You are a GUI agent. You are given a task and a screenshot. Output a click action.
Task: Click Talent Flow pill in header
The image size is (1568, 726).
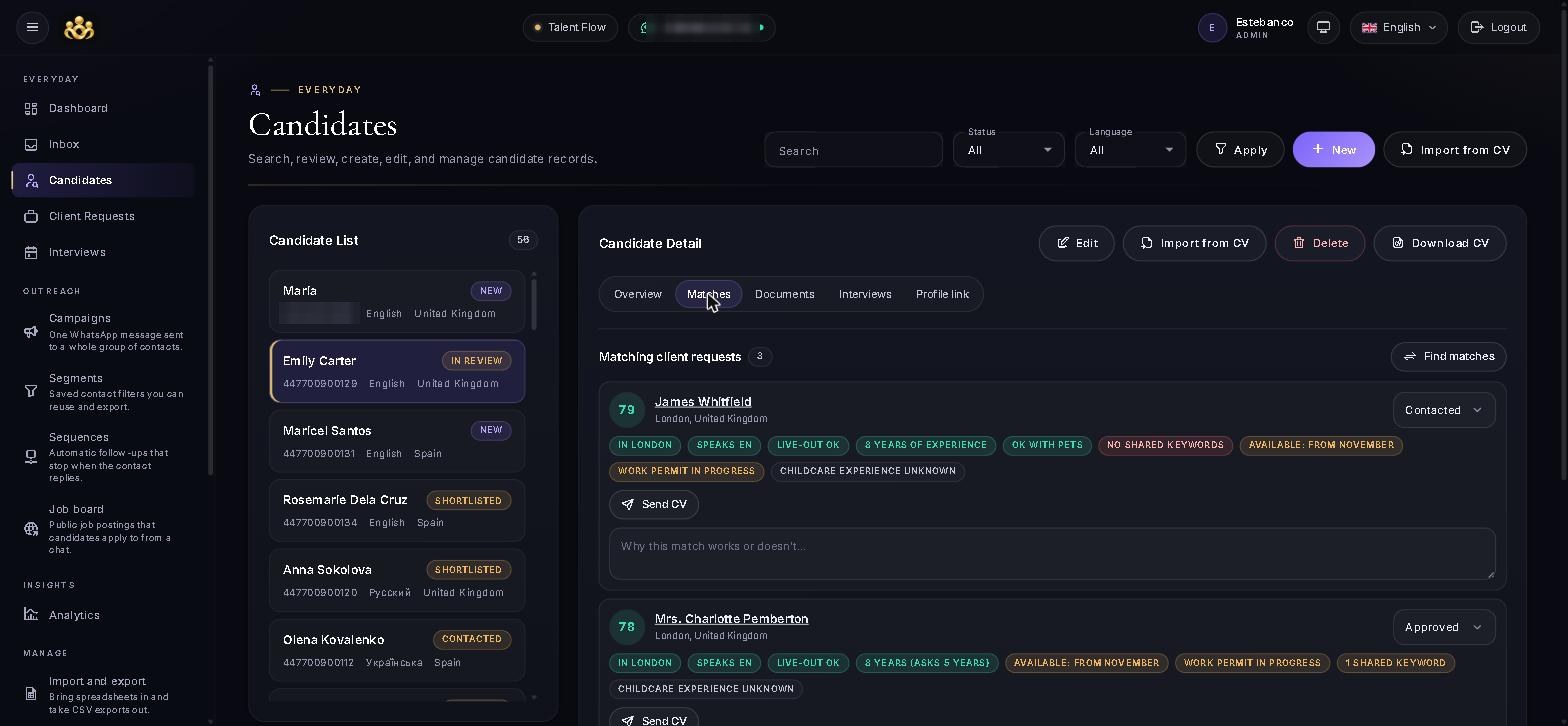click(x=570, y=27)
